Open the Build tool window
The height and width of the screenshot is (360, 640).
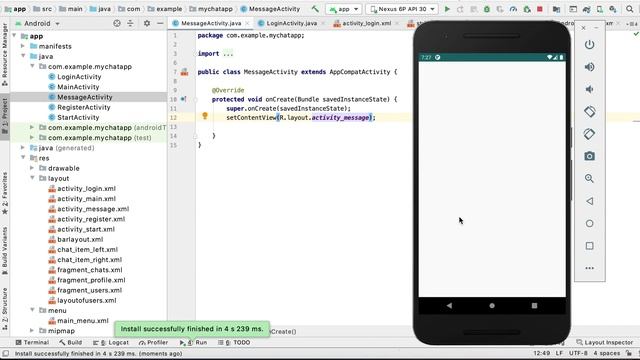click(x=70, y=342)
